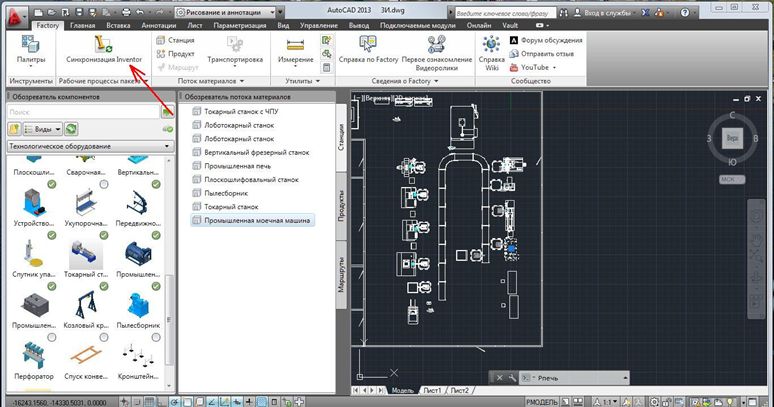Click the Поиск component search field

pos(82,113)
